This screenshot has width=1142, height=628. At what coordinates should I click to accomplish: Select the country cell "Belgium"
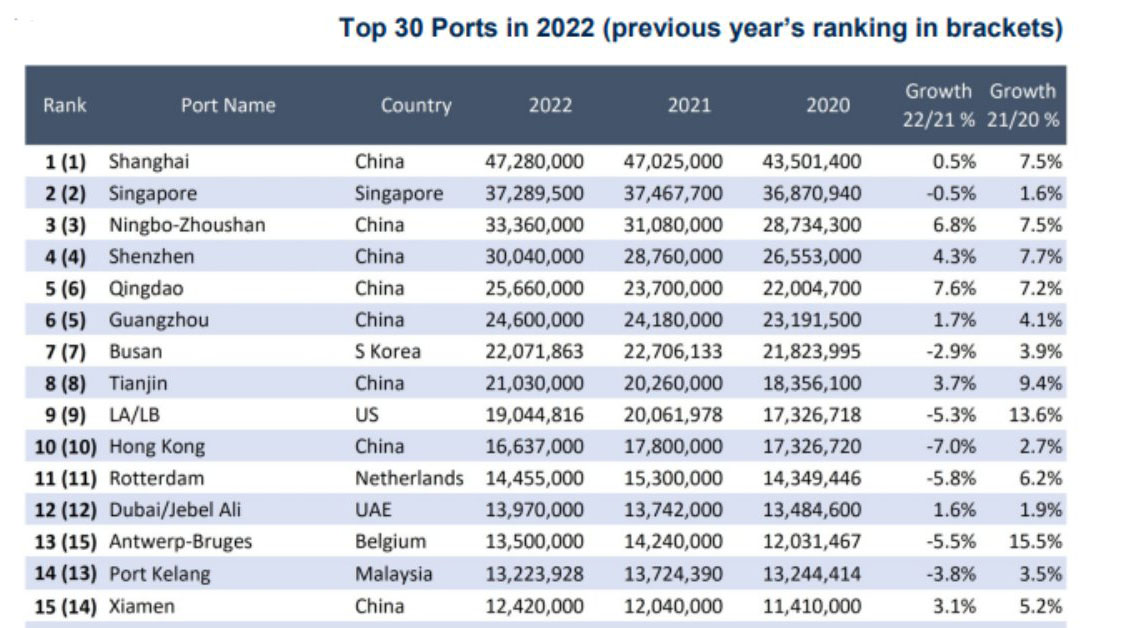coord(390,542)
